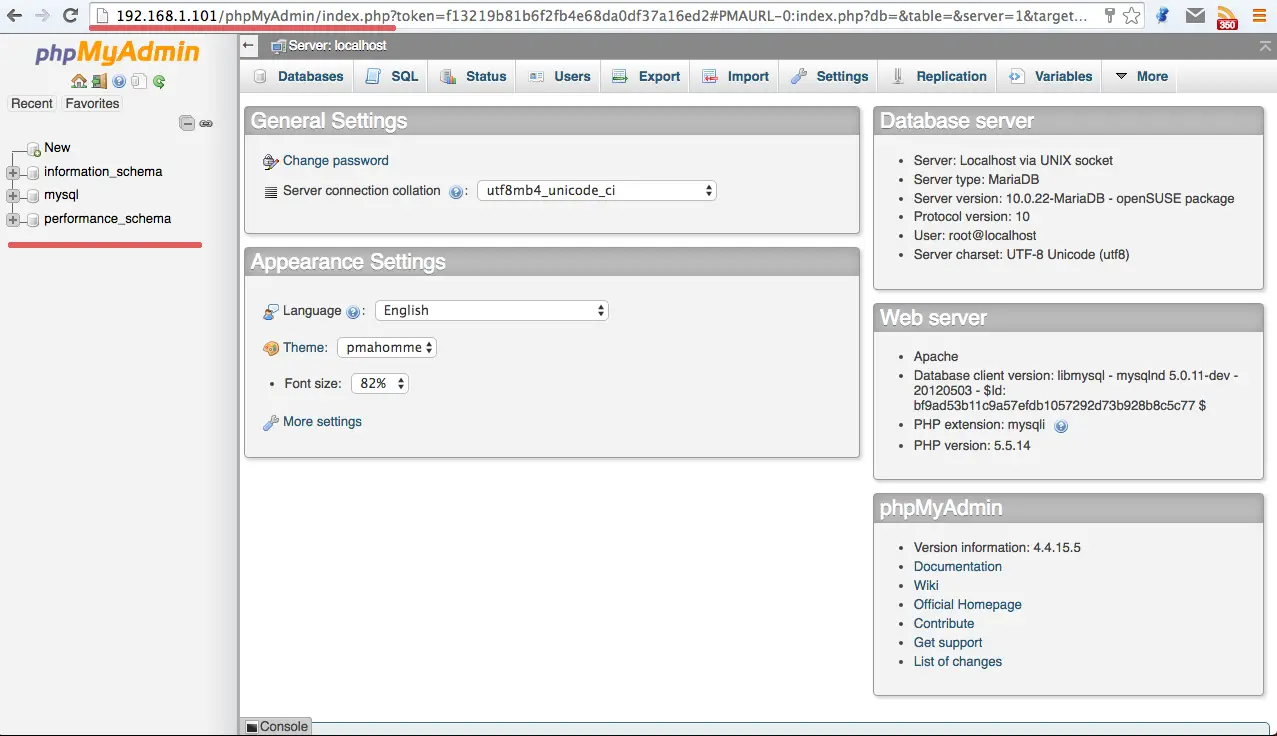Open the List of changes link
This screenshot has width=1277, height=736.
[958, 662]
